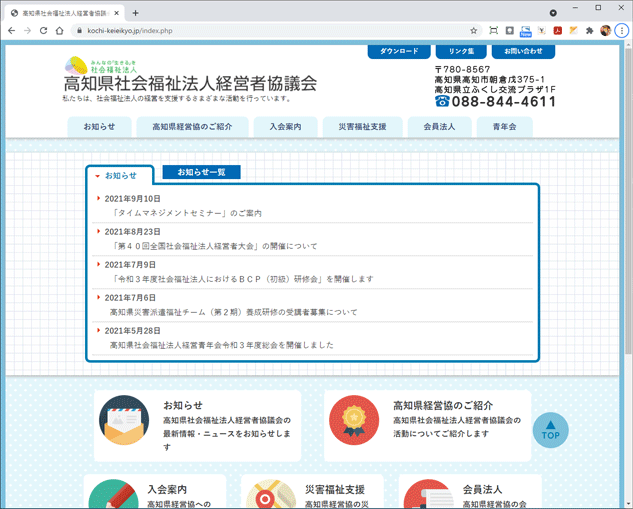Click the お知らせ card heading
Screen dimensions: 633x509
(183, 405)
